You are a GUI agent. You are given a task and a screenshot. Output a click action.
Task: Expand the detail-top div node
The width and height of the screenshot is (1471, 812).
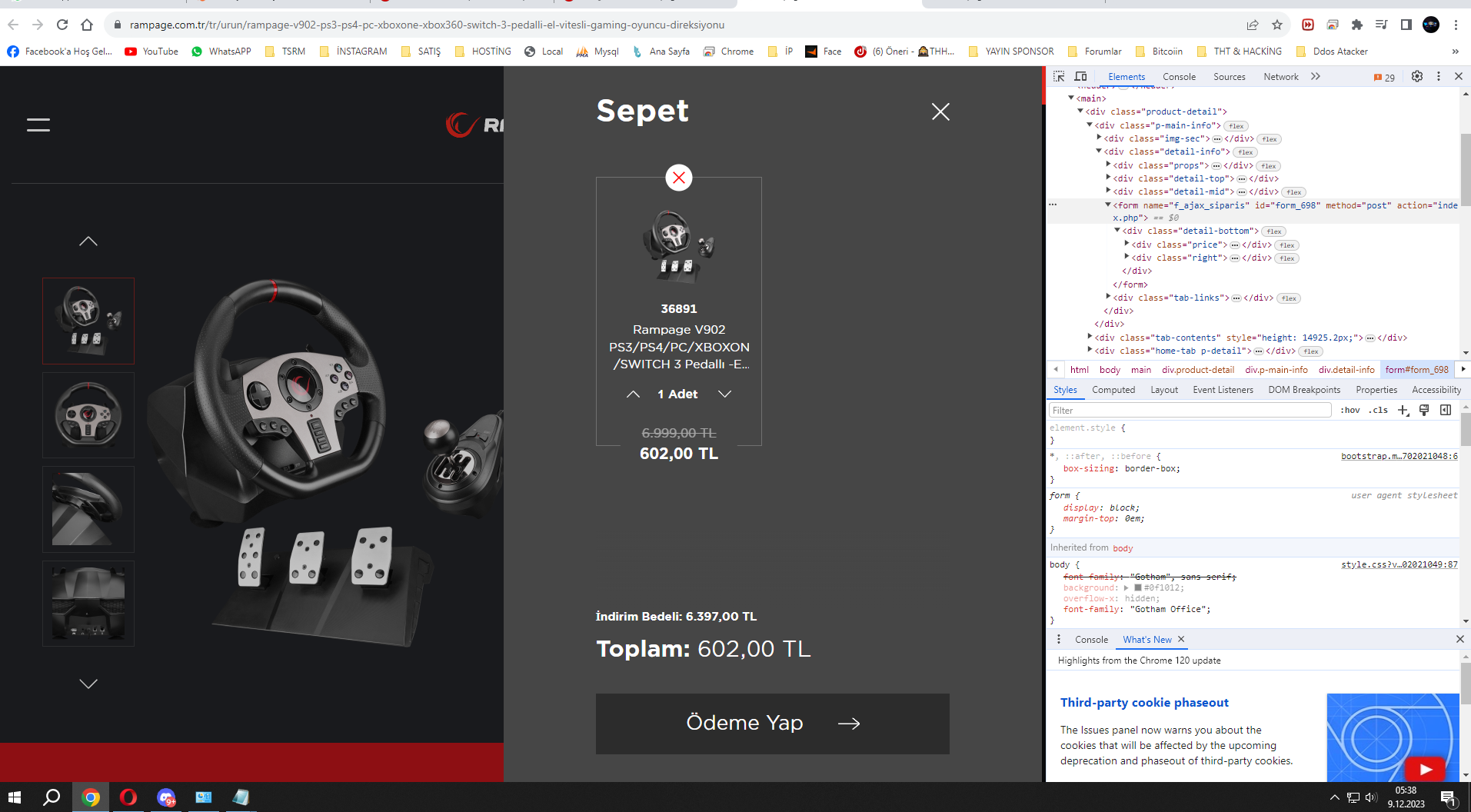(x=1108, y=178)
